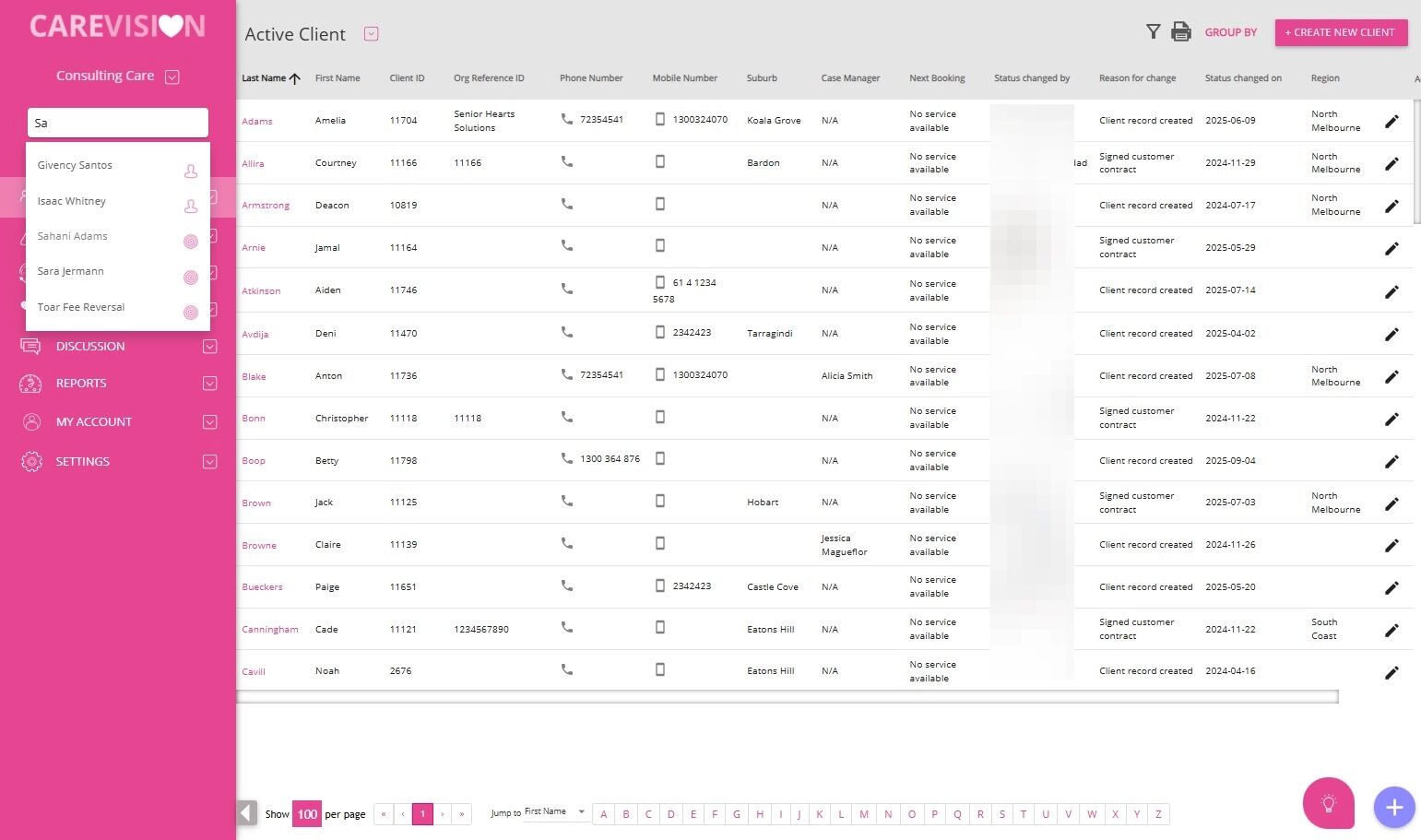Edit Bonn Christopher record pencil icon

click(x=1392, y=419)
